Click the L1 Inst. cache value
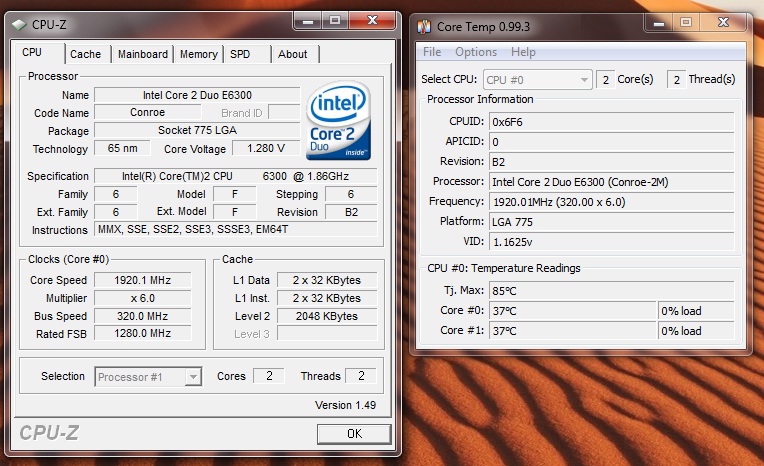 click(327, 298)
